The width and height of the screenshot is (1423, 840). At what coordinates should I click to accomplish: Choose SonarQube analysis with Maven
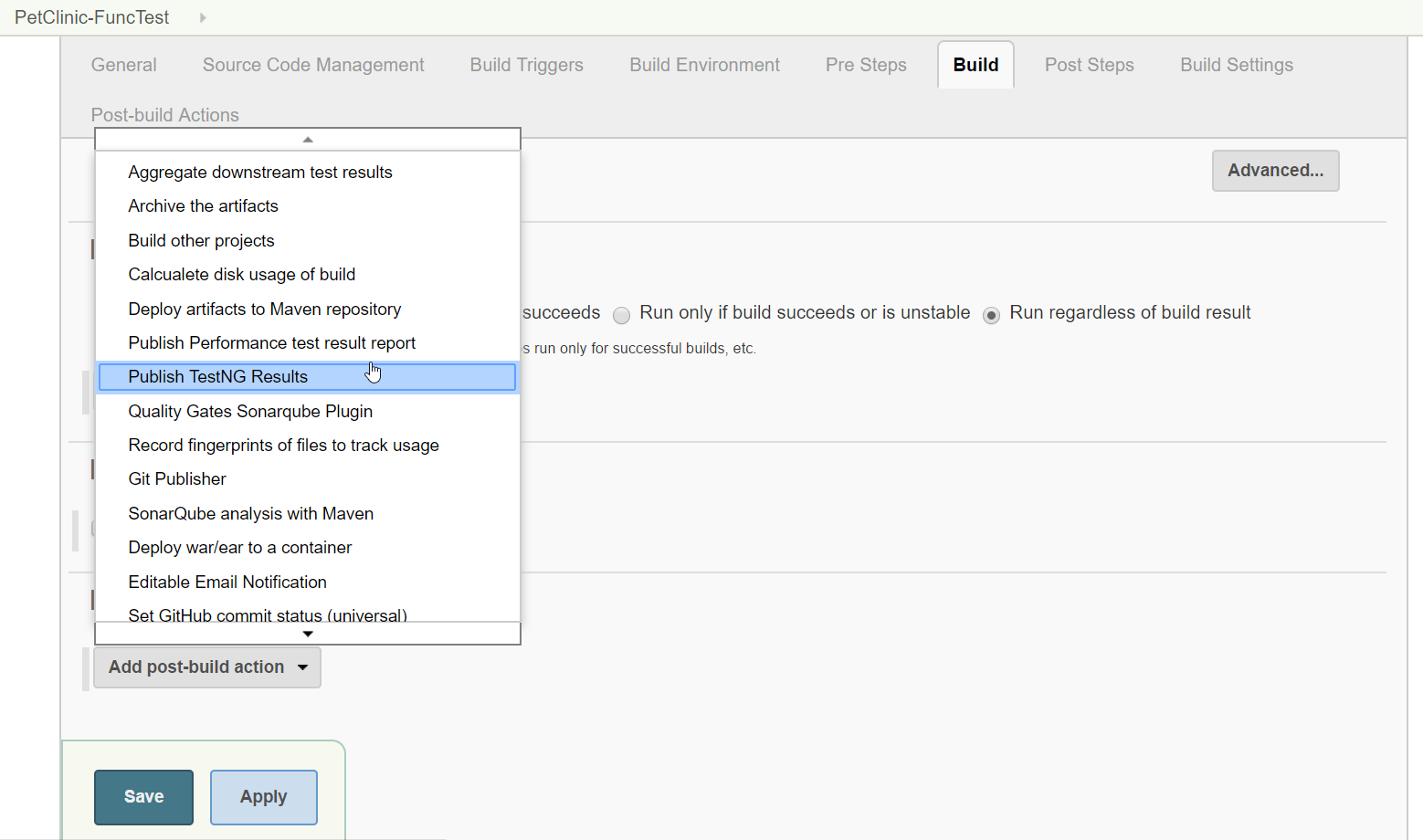pos(308,514)
